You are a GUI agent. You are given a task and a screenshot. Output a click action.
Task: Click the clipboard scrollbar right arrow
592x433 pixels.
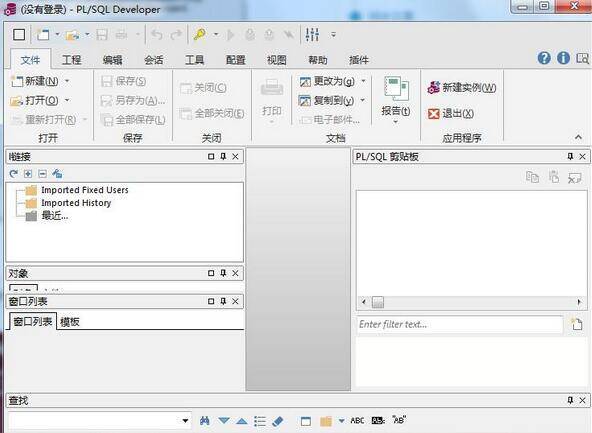point(579,302)
